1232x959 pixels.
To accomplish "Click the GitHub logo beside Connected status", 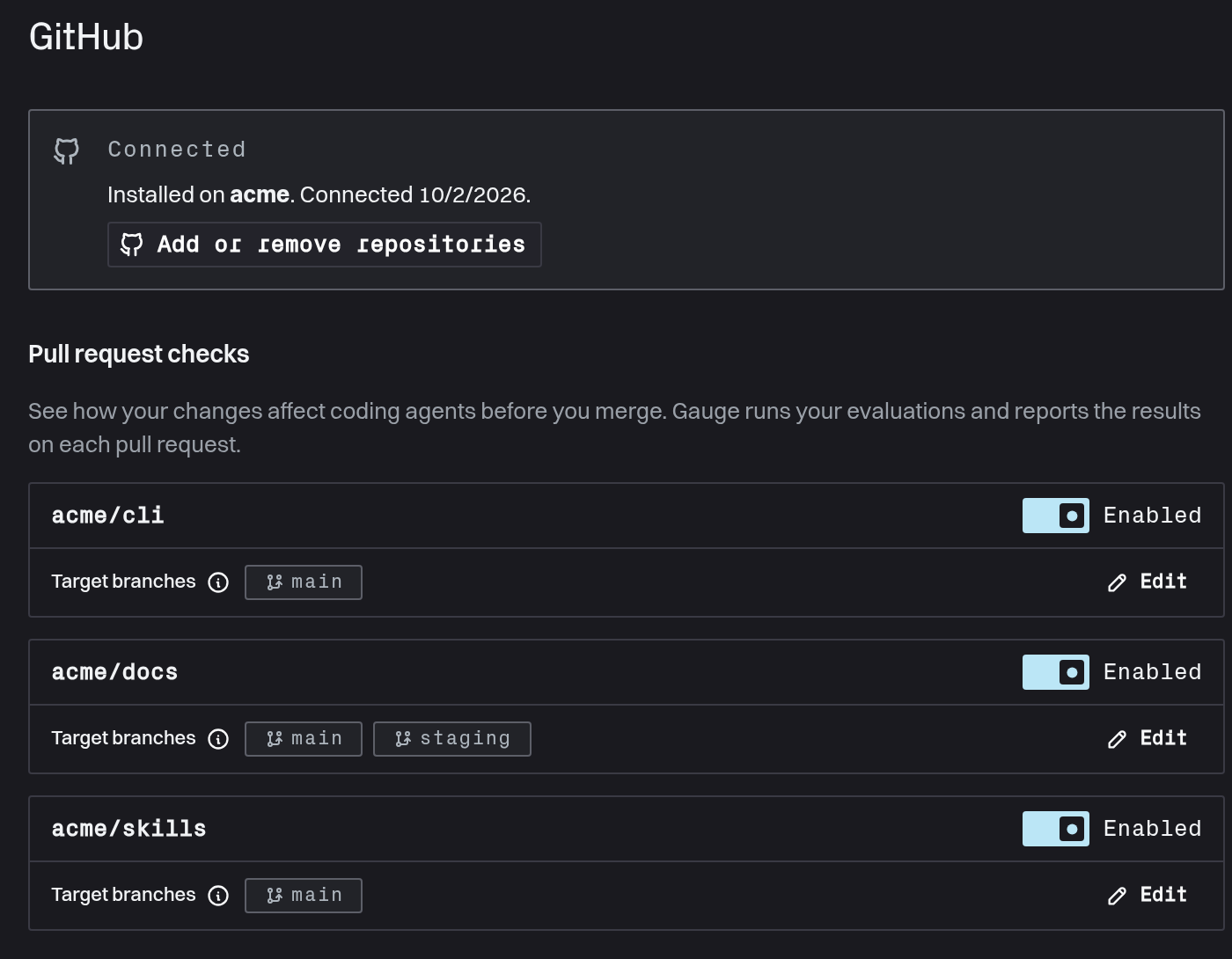I will tap(66, 150).
